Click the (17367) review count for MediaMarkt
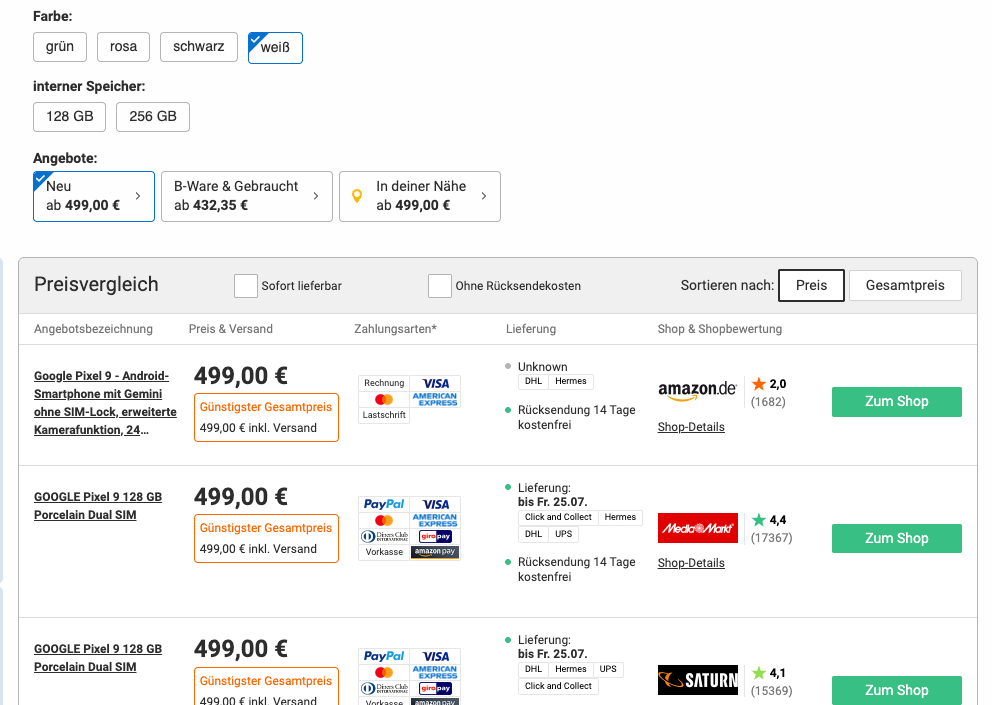 point(772,538)
